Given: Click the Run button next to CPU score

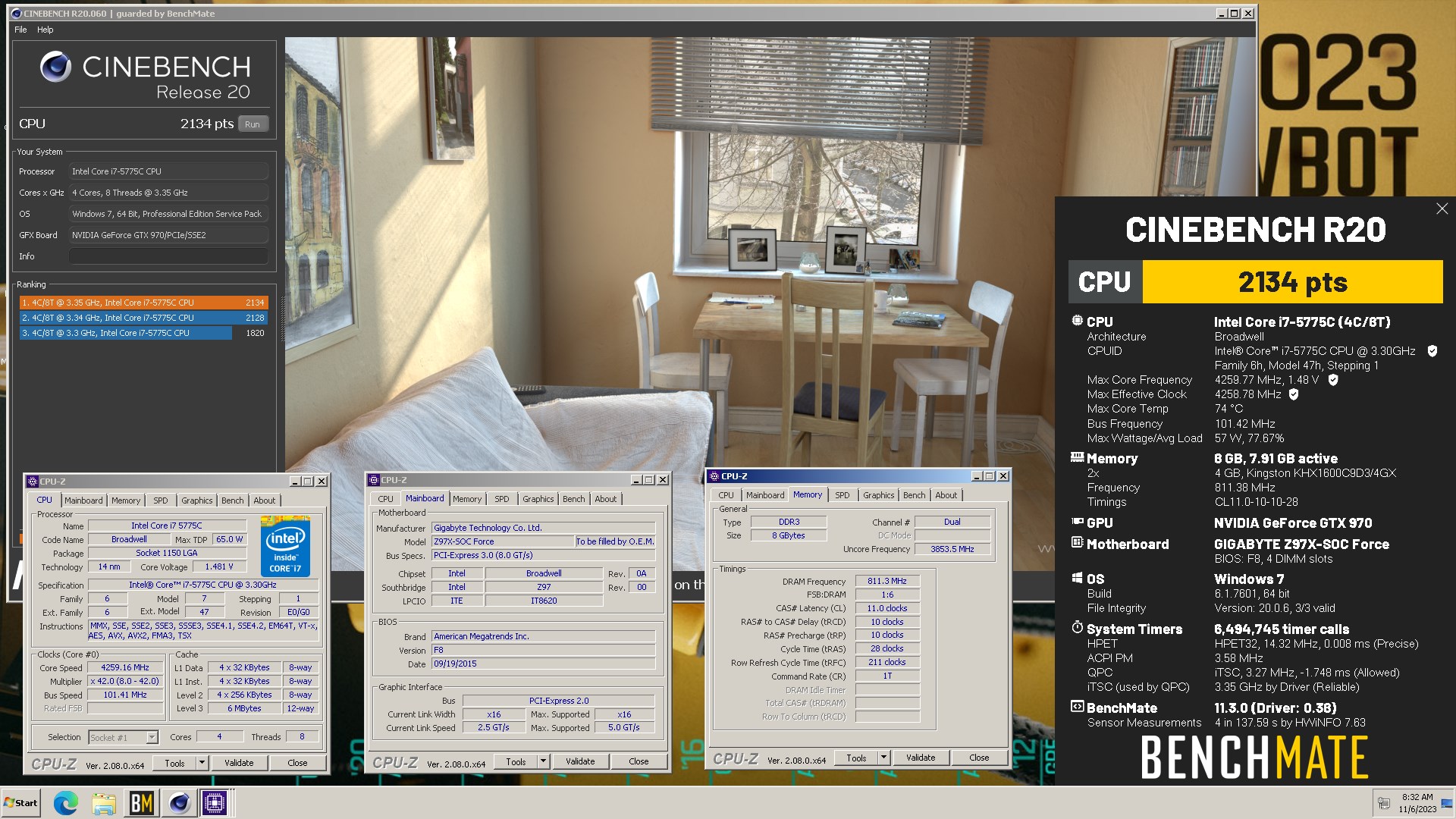Looking at the screenshot, I should pyautogui.click(x=253, y=124).
